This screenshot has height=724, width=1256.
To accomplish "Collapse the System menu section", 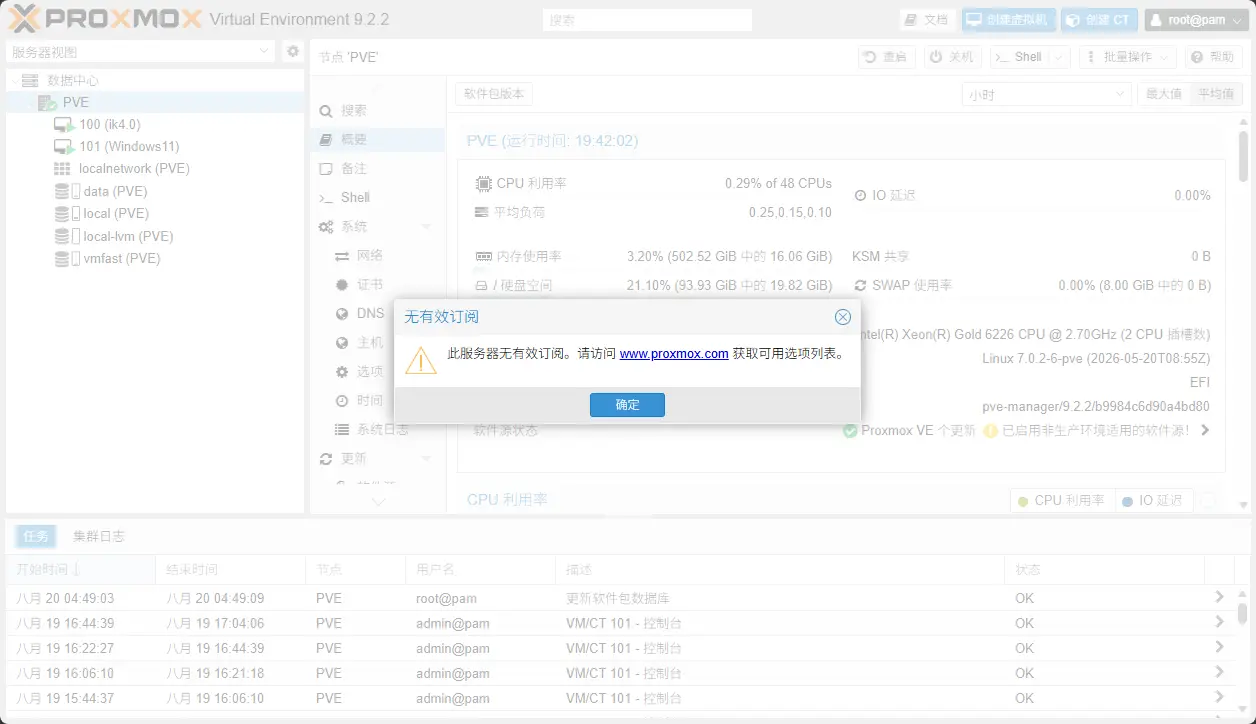I will 426,227.
